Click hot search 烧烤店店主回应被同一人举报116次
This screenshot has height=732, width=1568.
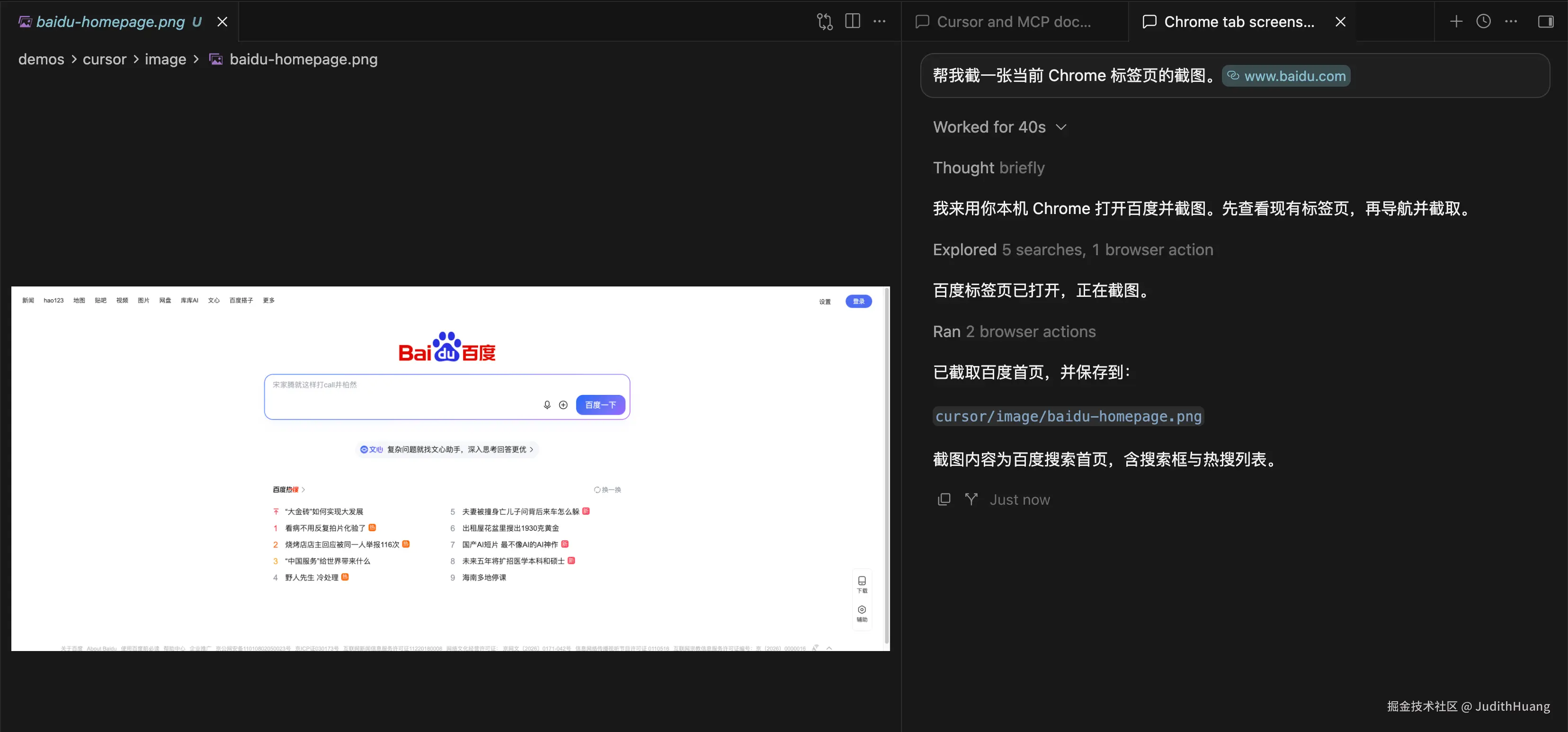tap(342, 545)
